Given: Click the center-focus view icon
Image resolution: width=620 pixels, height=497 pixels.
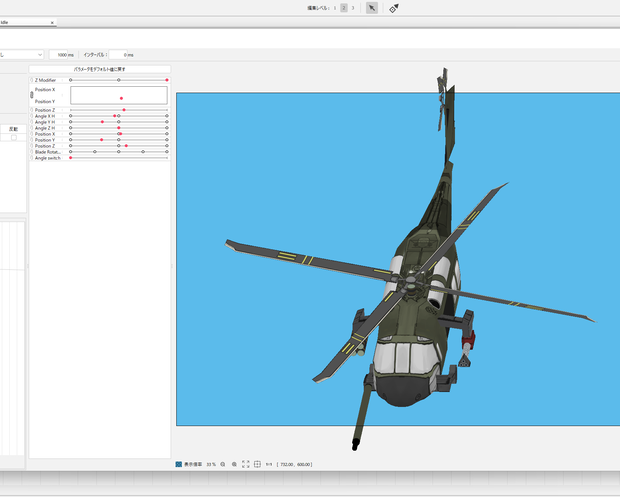Looking at the screenshot, I should pyautogui.click(x=257, y=464).
